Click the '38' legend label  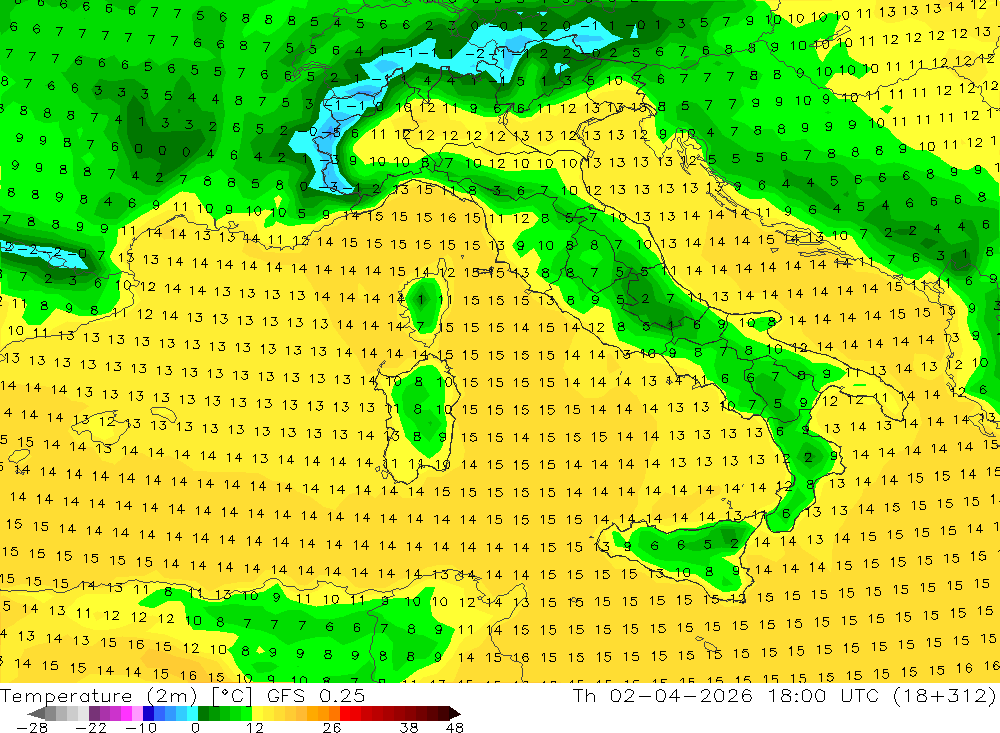pyautogui.click(x=409, y=727)
